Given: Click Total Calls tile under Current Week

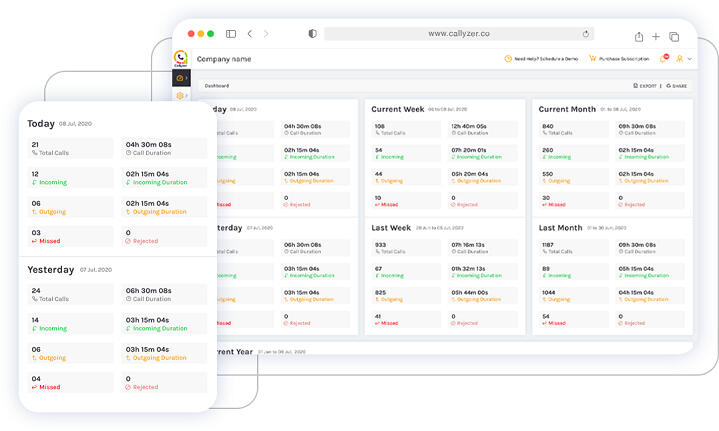Looking at the screenshot, I should tap(405, 129).
